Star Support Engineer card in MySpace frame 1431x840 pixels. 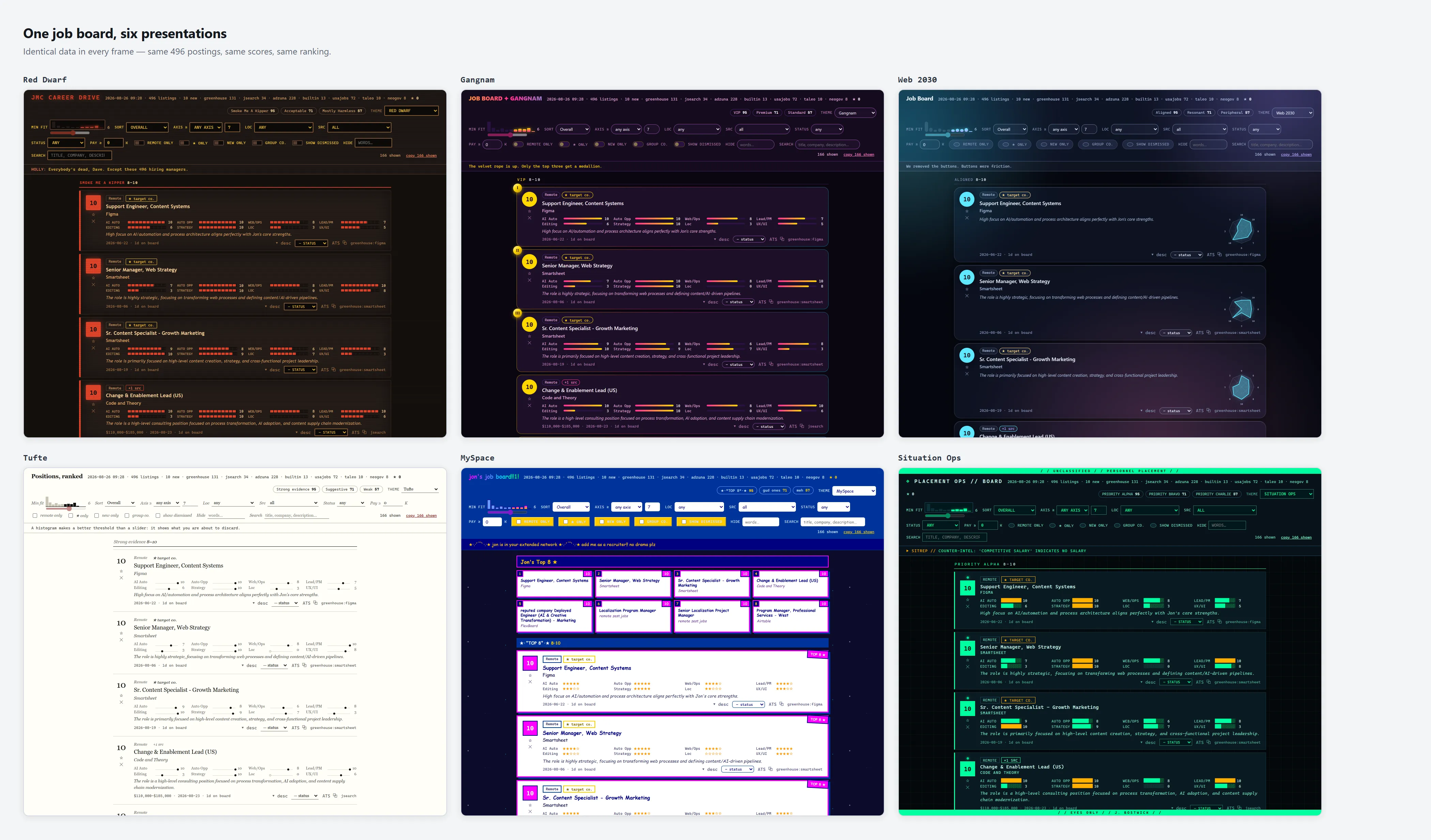tap(530, 675)
